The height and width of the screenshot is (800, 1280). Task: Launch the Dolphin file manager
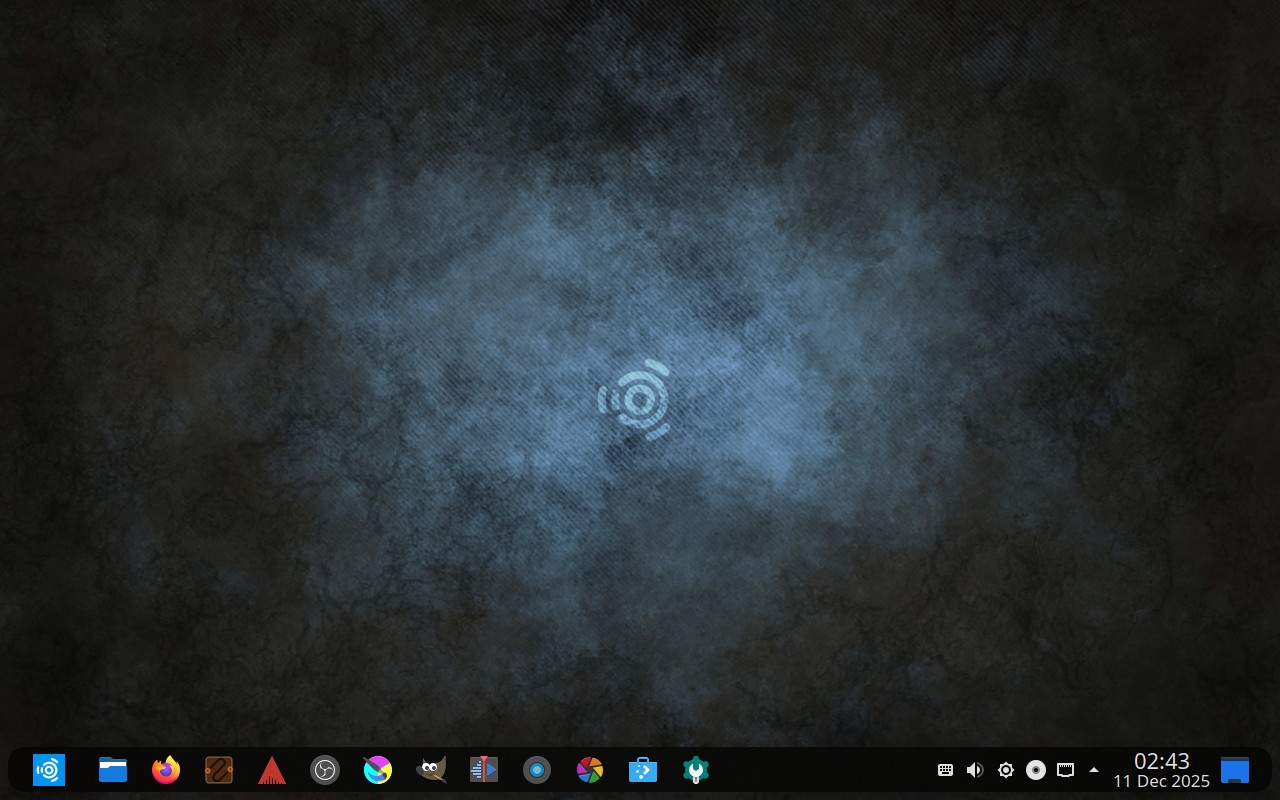[113, 770]
